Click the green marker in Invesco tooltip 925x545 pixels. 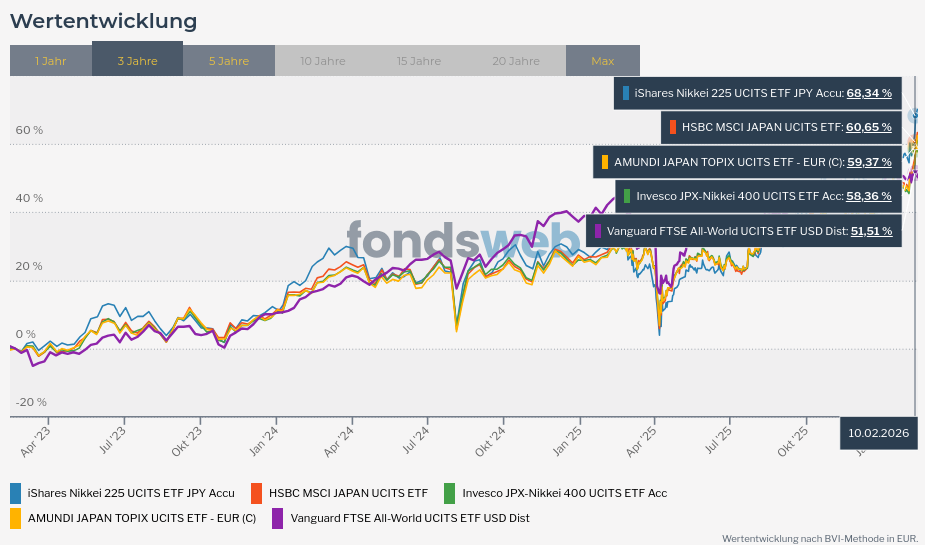[626, 196]
